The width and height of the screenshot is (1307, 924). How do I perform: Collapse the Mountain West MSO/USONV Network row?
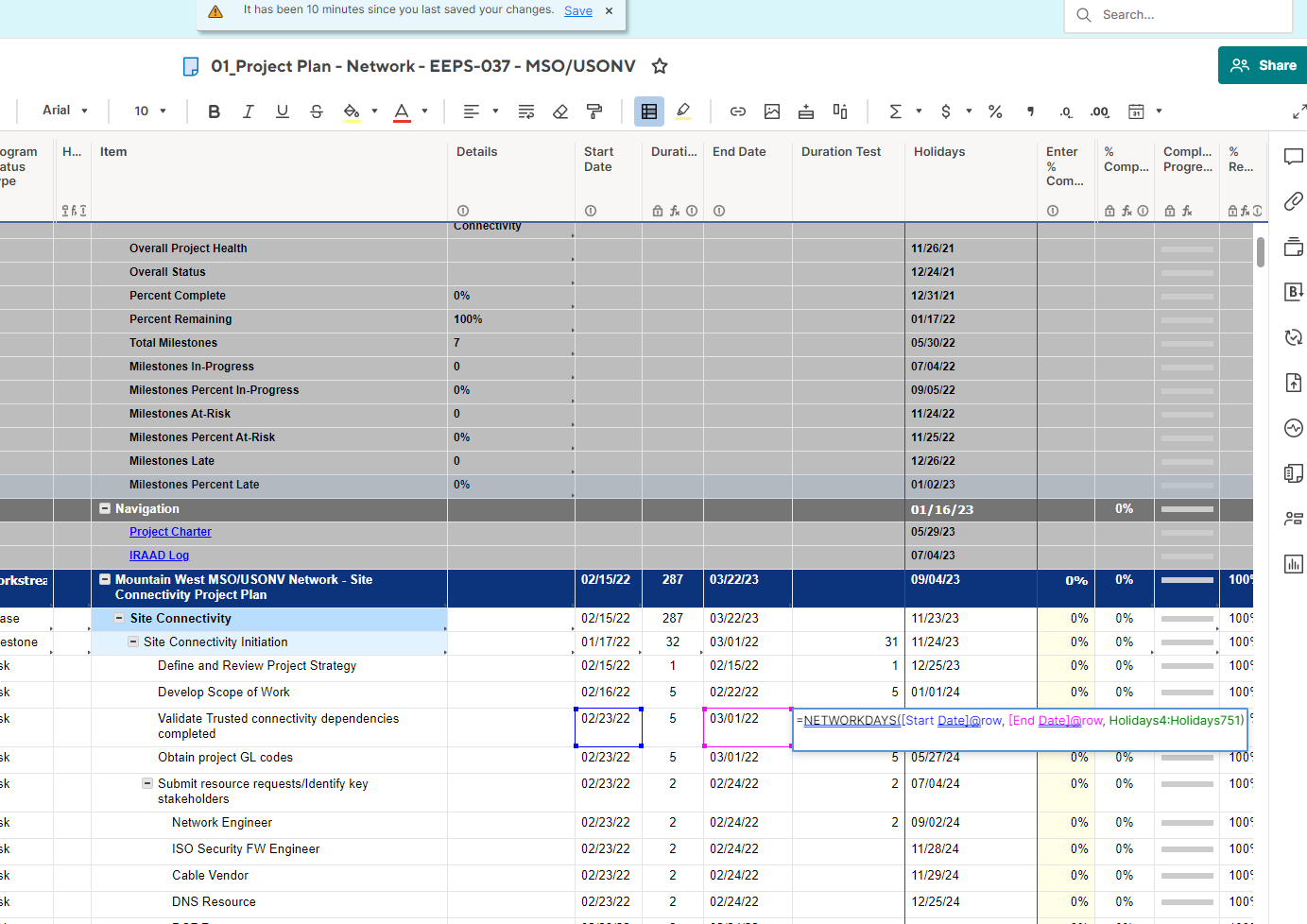click(105, 579)
